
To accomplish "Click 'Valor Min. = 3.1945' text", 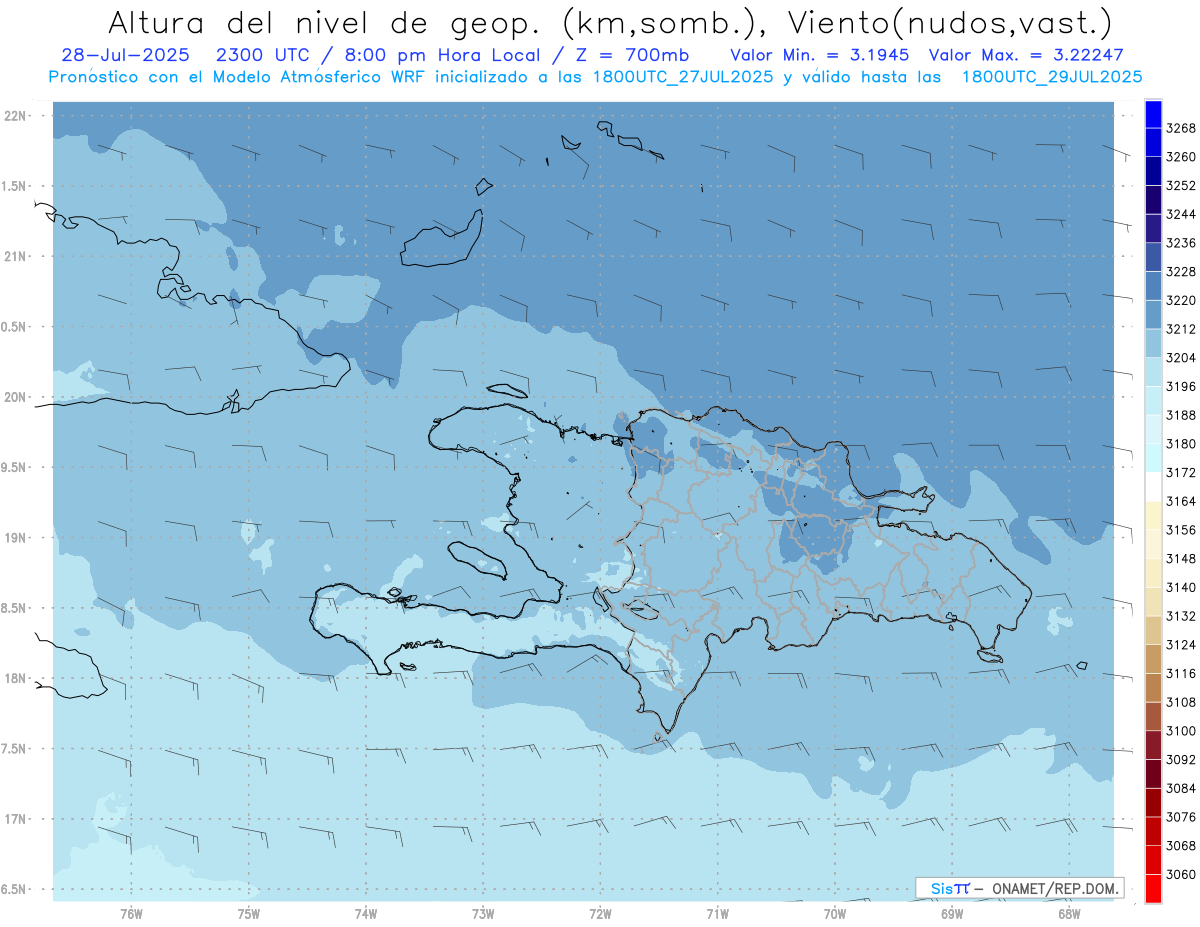I will 820,55.
